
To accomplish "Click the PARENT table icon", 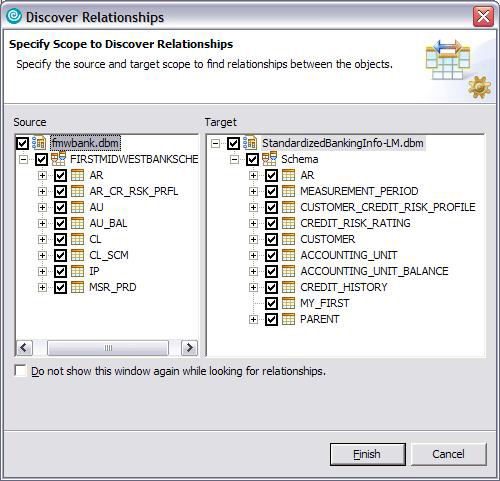I will coord(289,319).
